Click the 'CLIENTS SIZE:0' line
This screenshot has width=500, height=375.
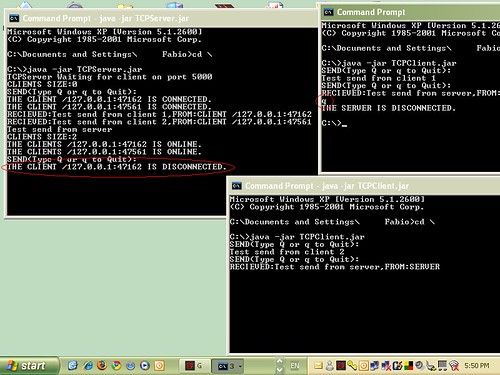[42, 84]
